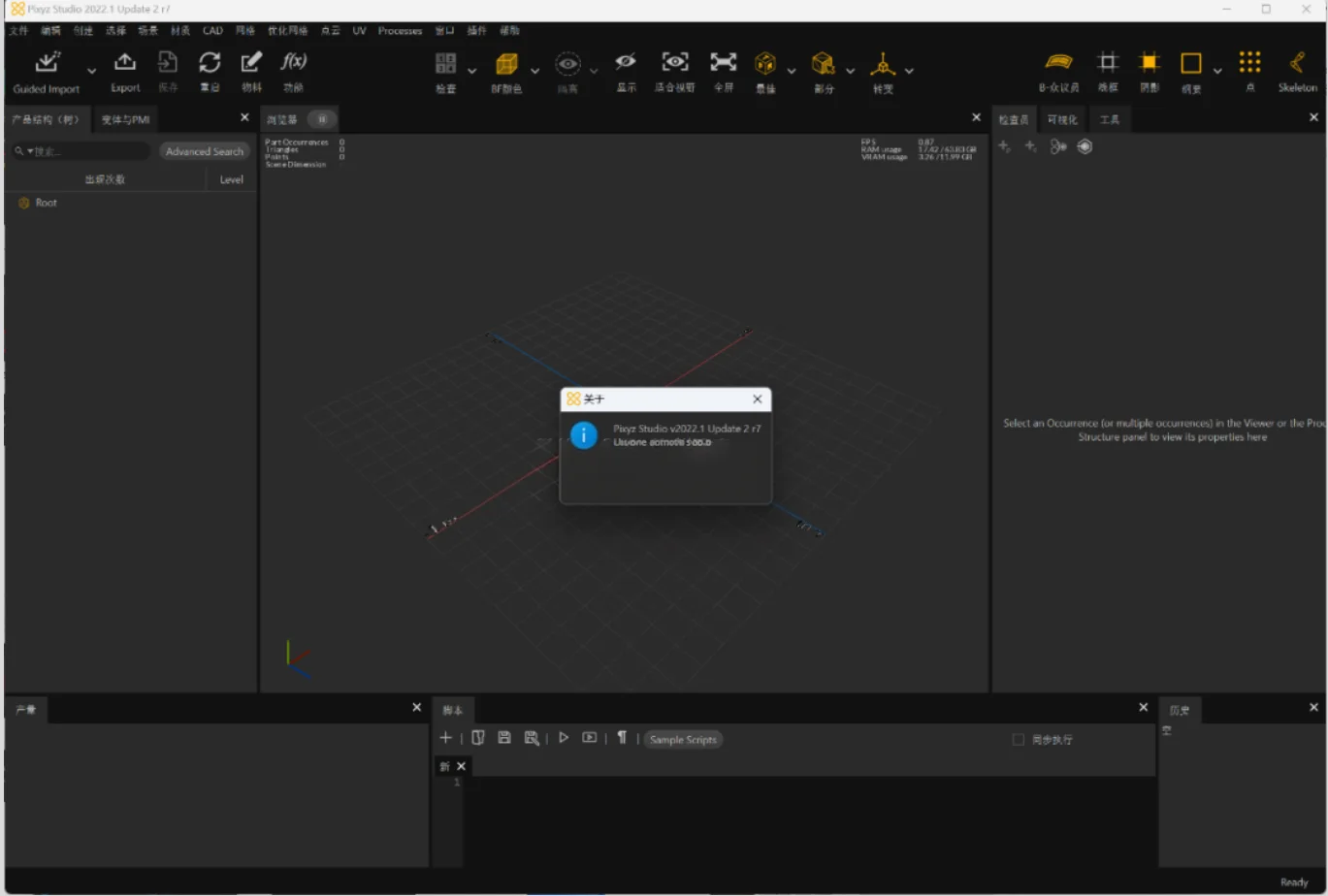Viewport: 1328px width, 896px height.
Task: Open the UV menu
Action: click(359, 31)
